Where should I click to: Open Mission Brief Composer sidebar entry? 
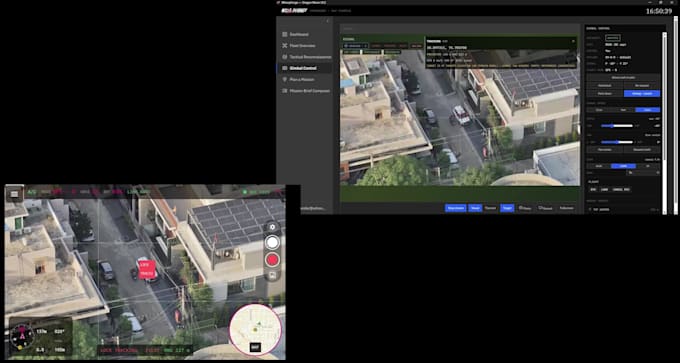point(304,91)
